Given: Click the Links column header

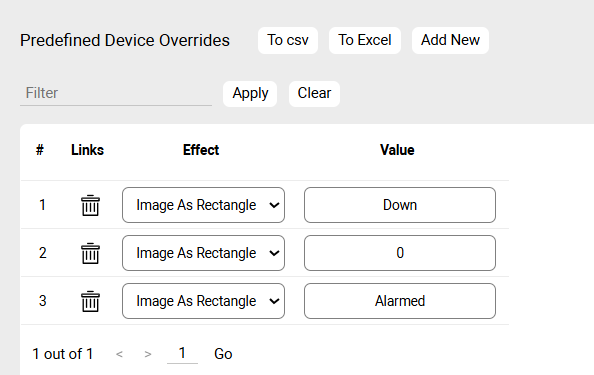Looking at the screenshot, I should point(88,150).
